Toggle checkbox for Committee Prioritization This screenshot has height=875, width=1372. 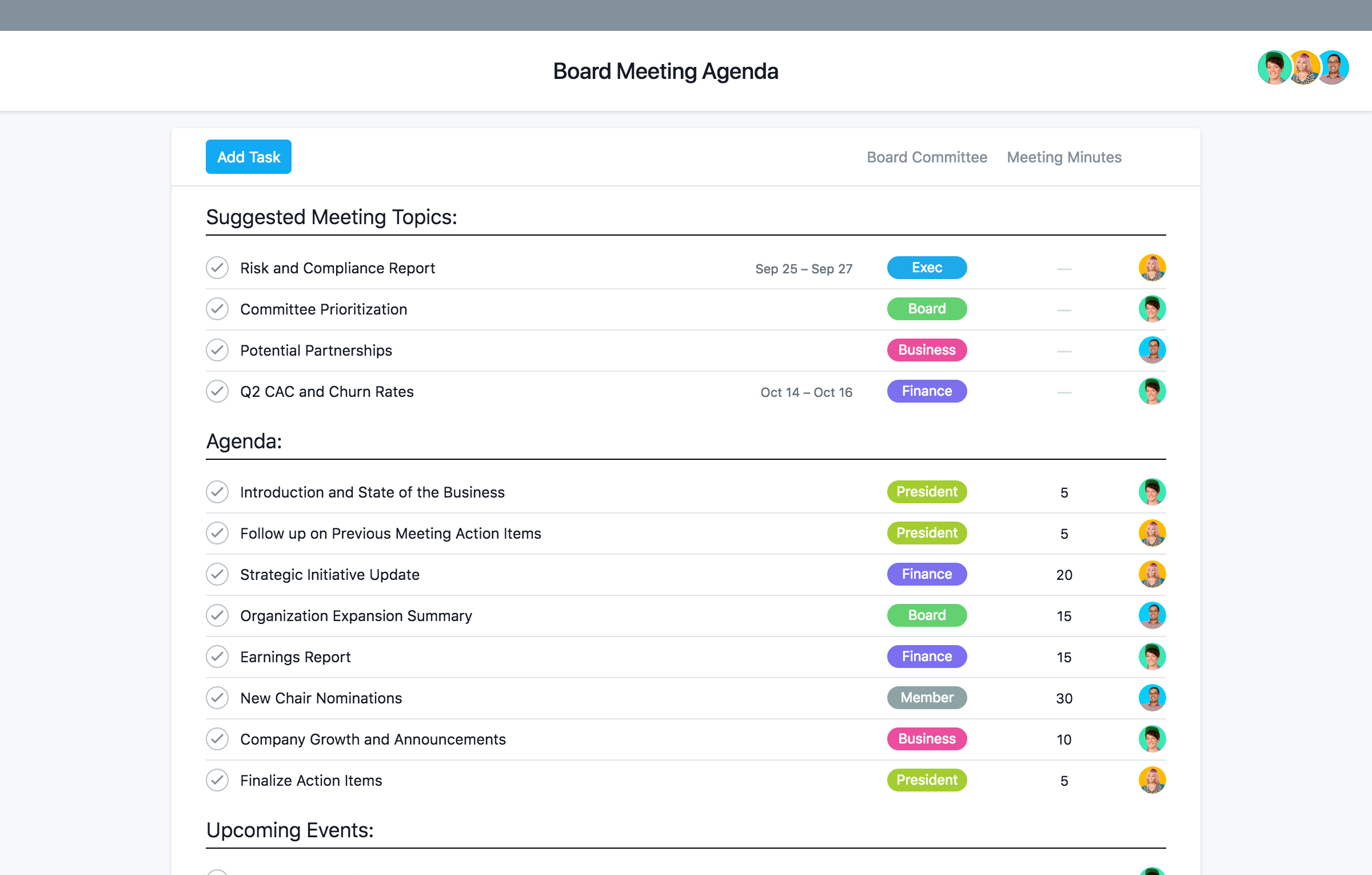[x=218, y=309]
